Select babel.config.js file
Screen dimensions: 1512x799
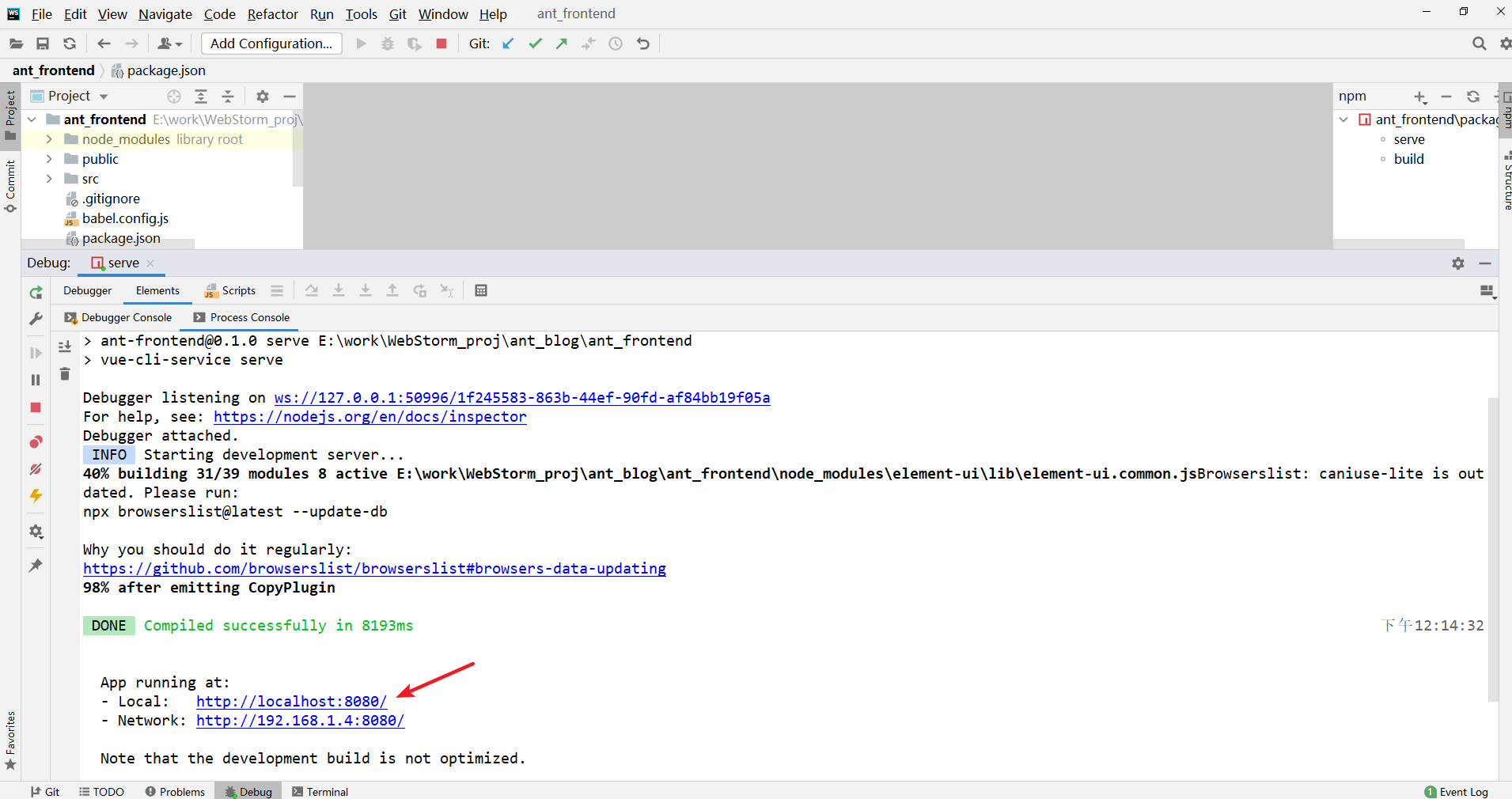tap(125, 218)
